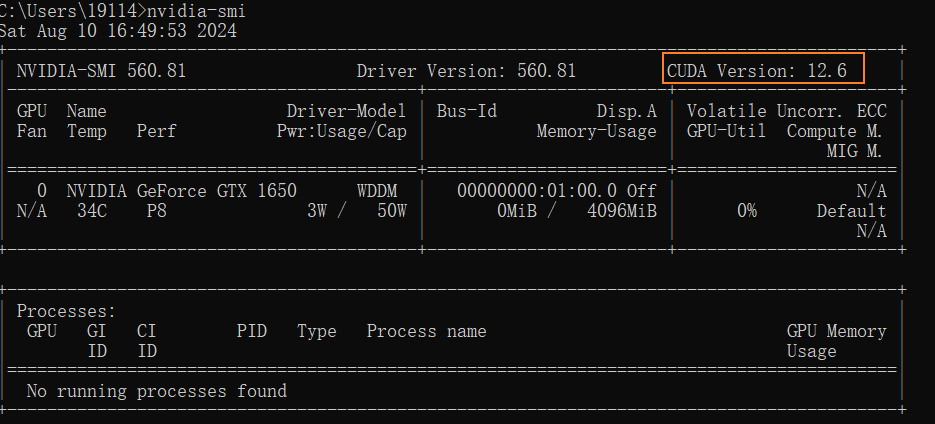Click the Off display-active value
This screenshot has width=935, height=424.
[642, 191]
